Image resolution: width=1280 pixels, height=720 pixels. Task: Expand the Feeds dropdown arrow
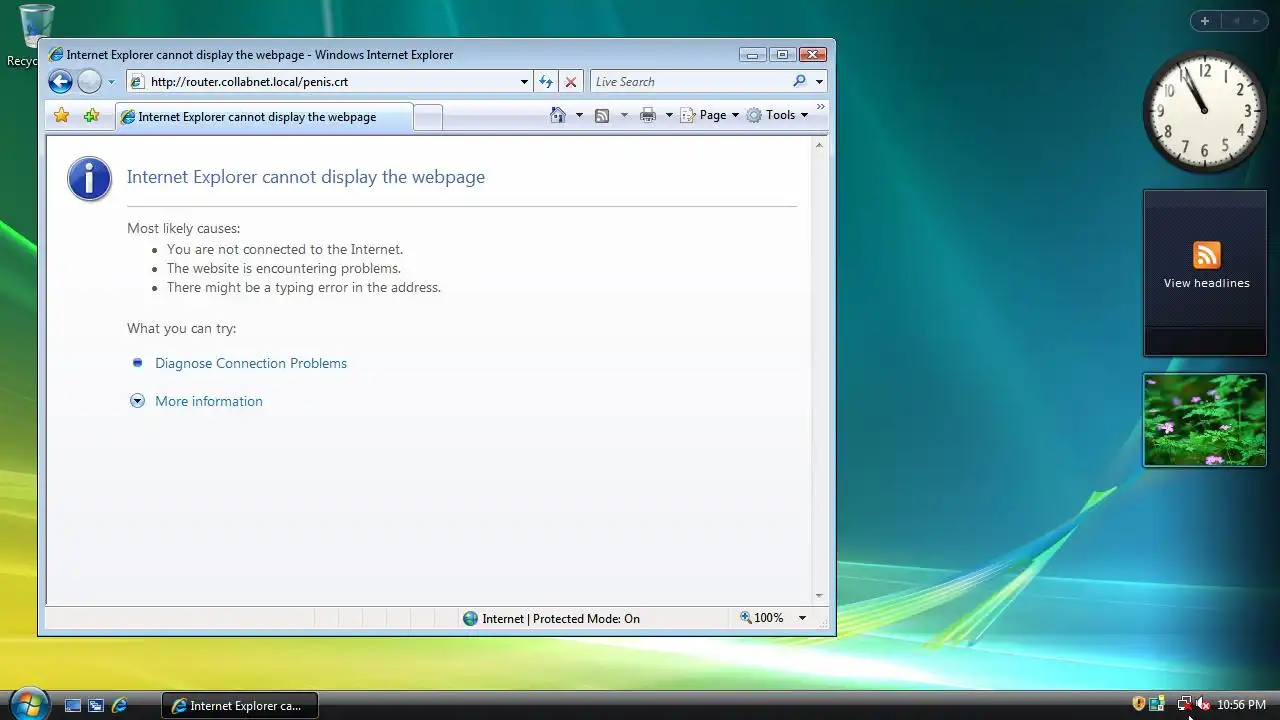click(624, 115)
